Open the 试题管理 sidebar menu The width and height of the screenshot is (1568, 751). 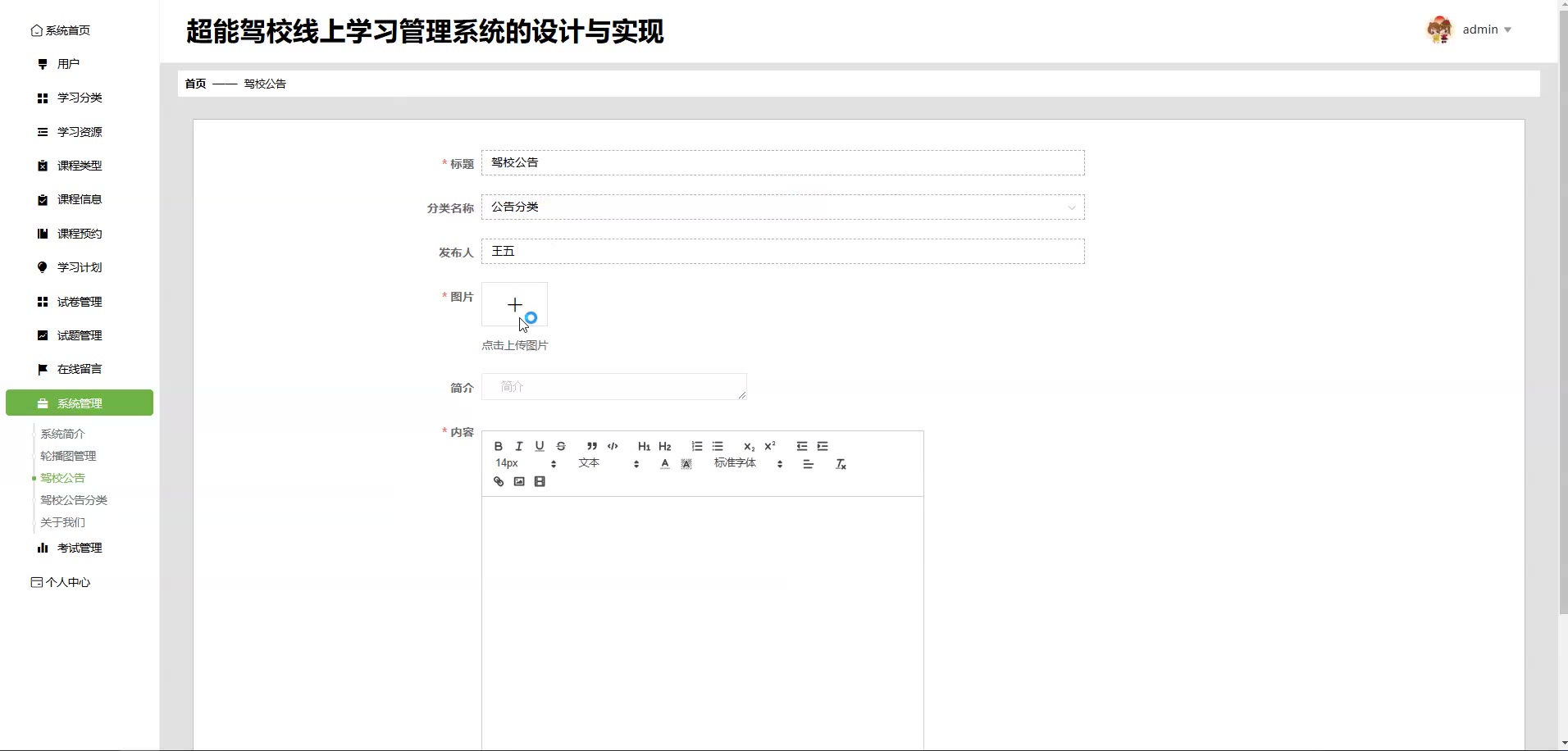pos(80,335)
